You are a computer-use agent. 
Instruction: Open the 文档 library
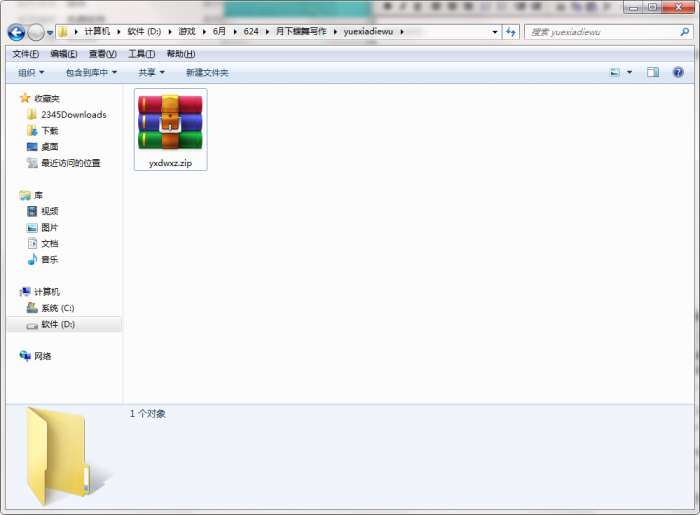tap(50, 243)
